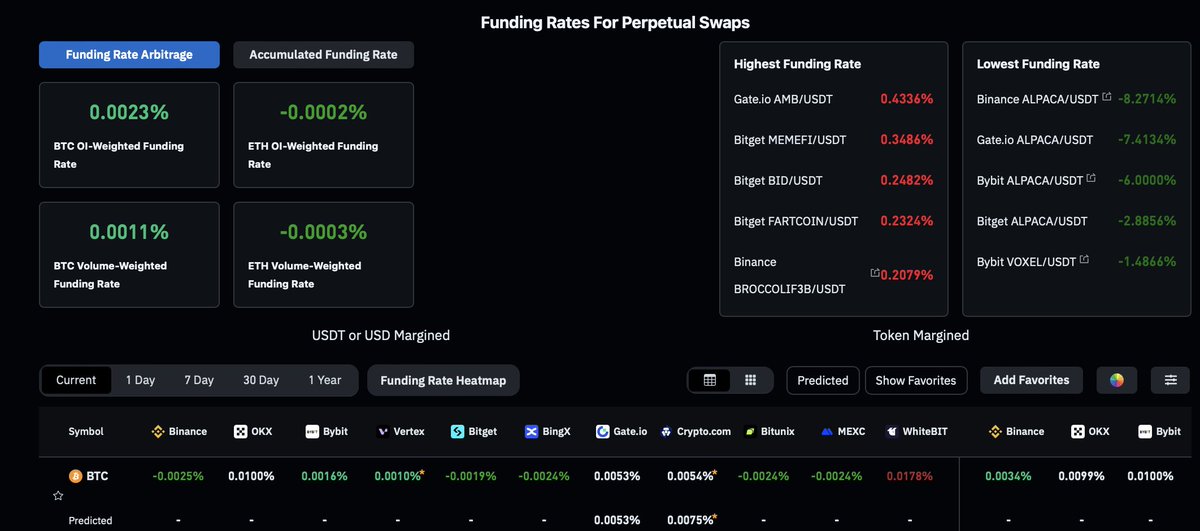Screen dimensions: 1200x531
Task: Click the Symbol column header
Action: point(86,432)
